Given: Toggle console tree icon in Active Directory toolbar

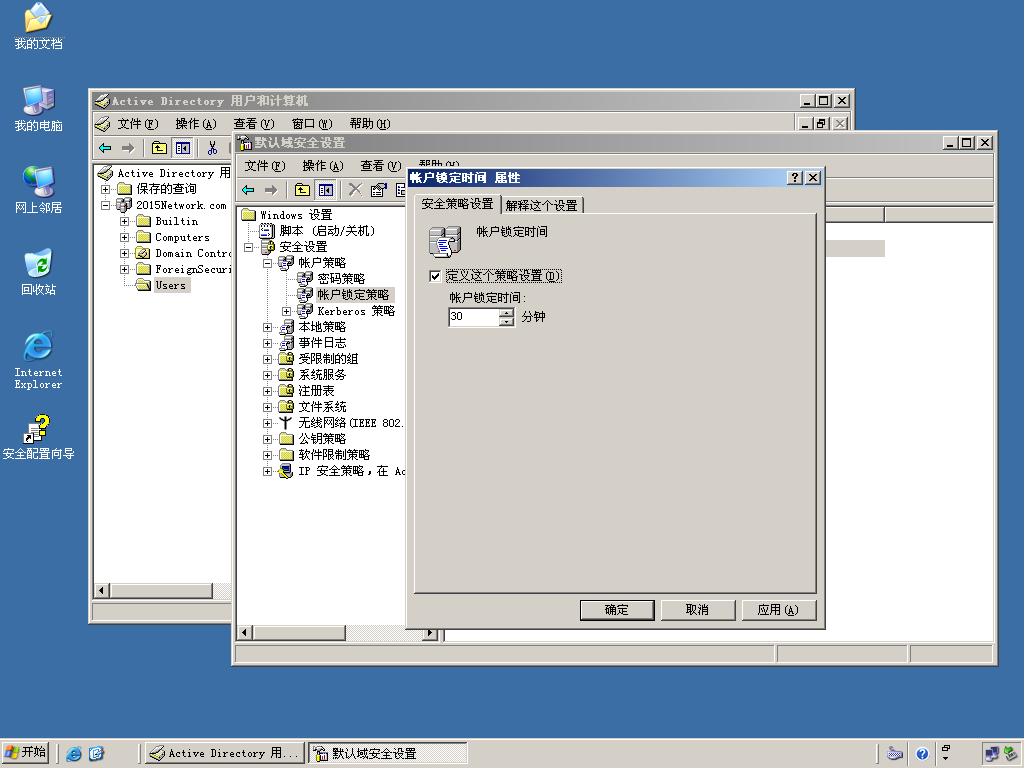Looking at the screenshot, I should (182, 148).
